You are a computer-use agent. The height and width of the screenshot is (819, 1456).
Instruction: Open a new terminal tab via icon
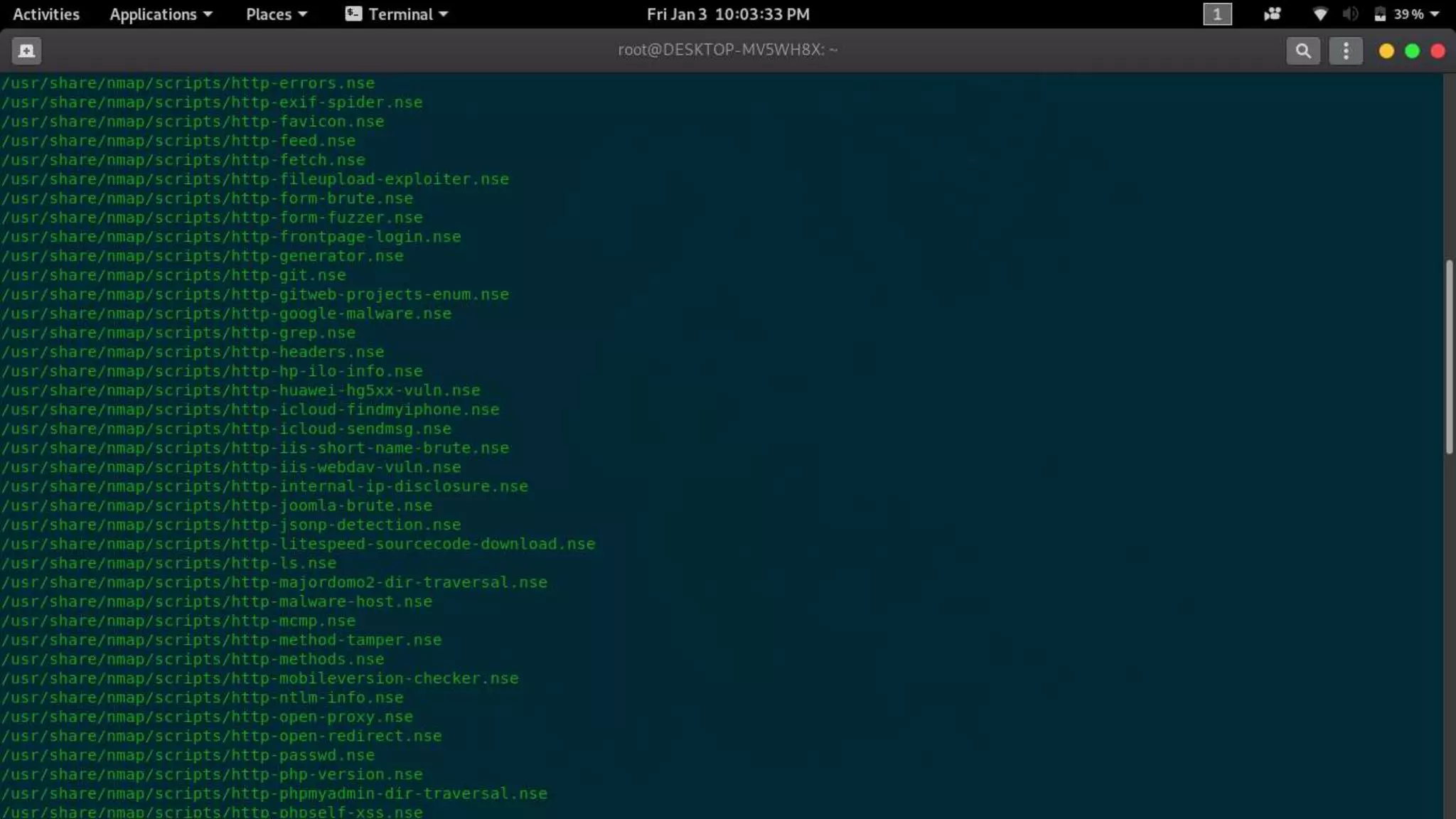tap(26, 50)
